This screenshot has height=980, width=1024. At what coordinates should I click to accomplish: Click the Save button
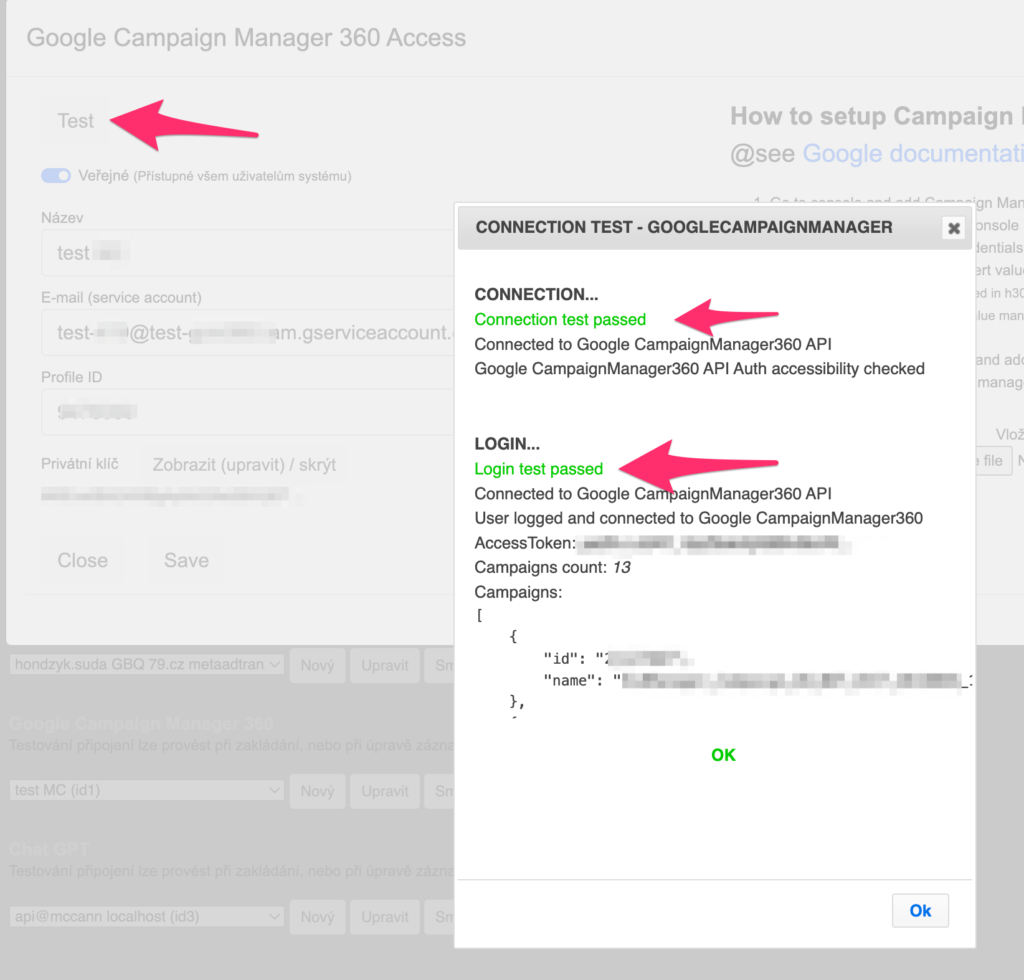[186, 560]
